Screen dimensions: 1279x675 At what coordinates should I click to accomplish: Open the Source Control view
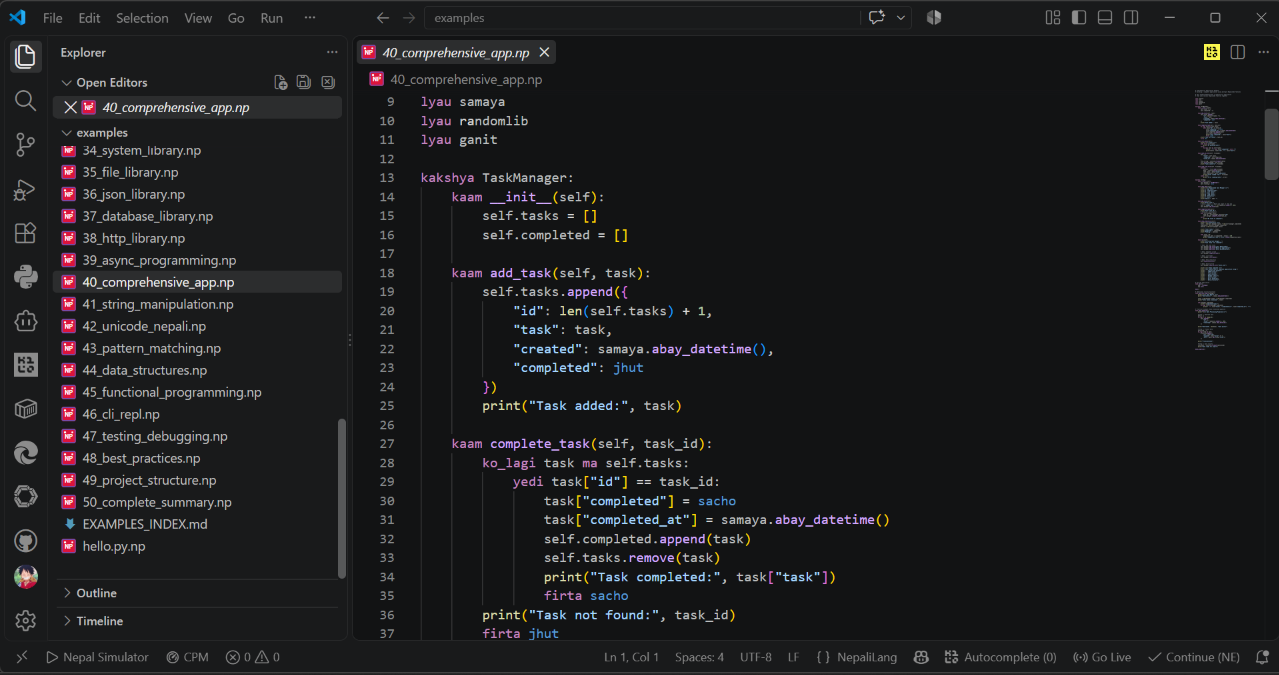(x=26, y=145)
